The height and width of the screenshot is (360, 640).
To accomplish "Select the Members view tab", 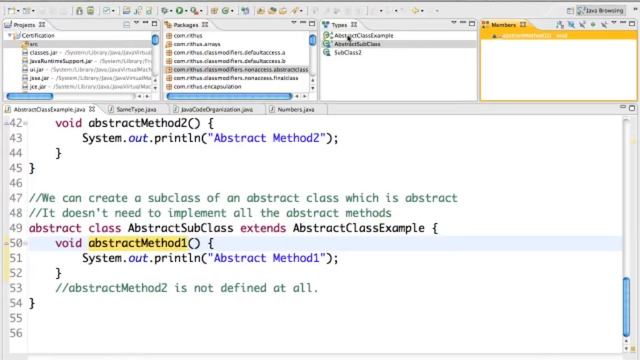I will [x=504, y=25].
